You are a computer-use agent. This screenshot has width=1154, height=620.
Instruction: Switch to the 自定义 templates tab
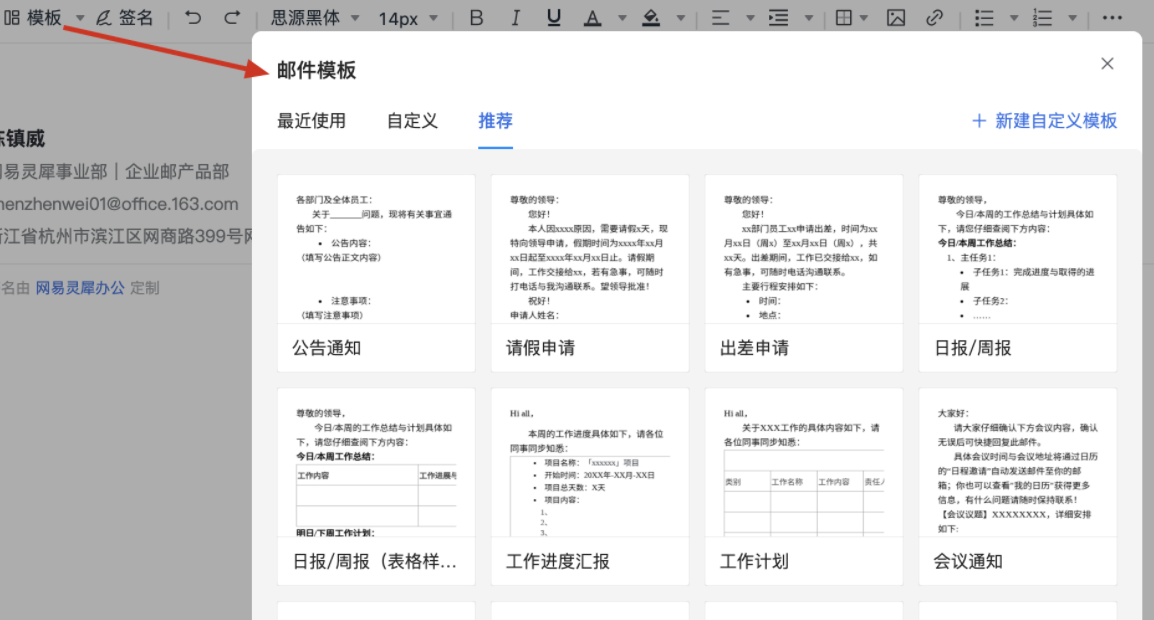[x=411, y=121]
